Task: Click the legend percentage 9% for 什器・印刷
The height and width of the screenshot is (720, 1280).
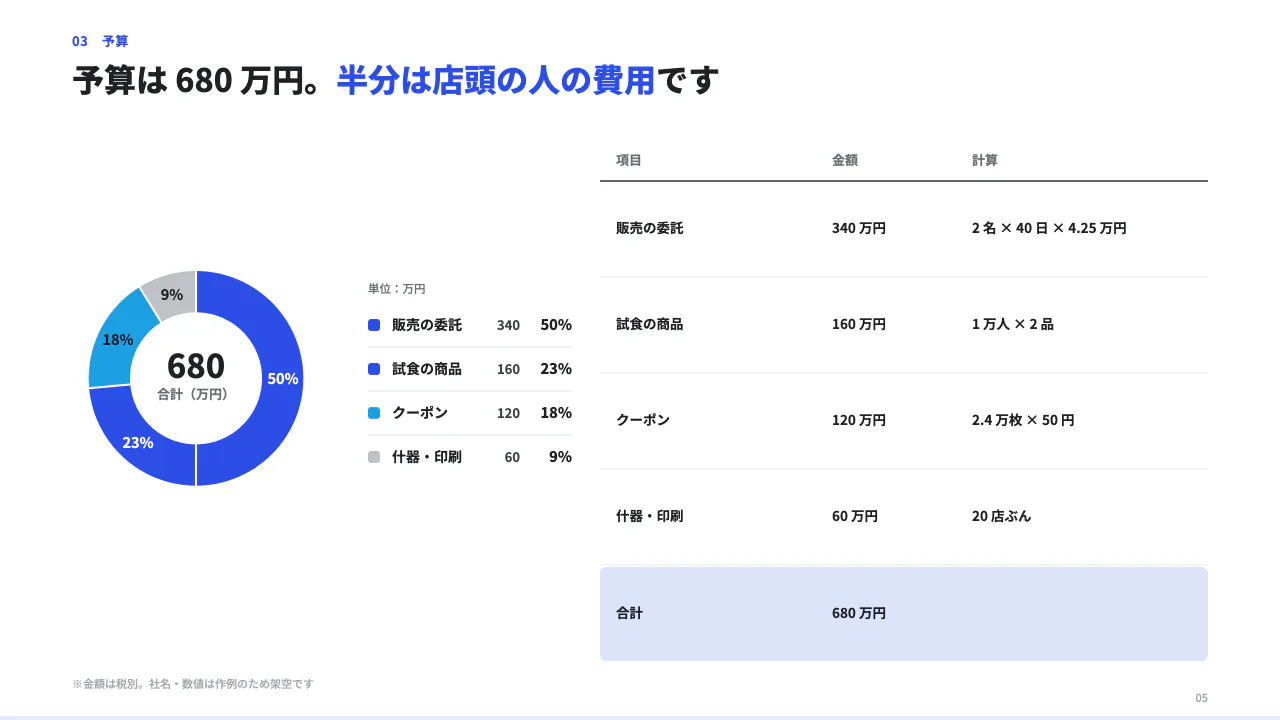Action: click(560, 457)
